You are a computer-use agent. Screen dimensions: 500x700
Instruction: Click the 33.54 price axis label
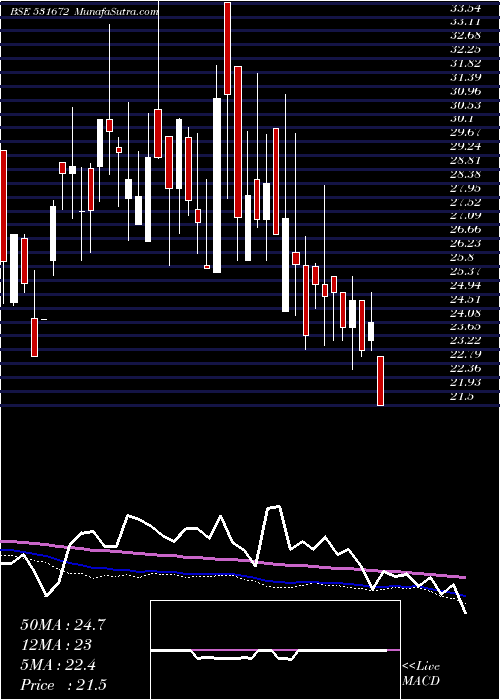click(465, 8)
